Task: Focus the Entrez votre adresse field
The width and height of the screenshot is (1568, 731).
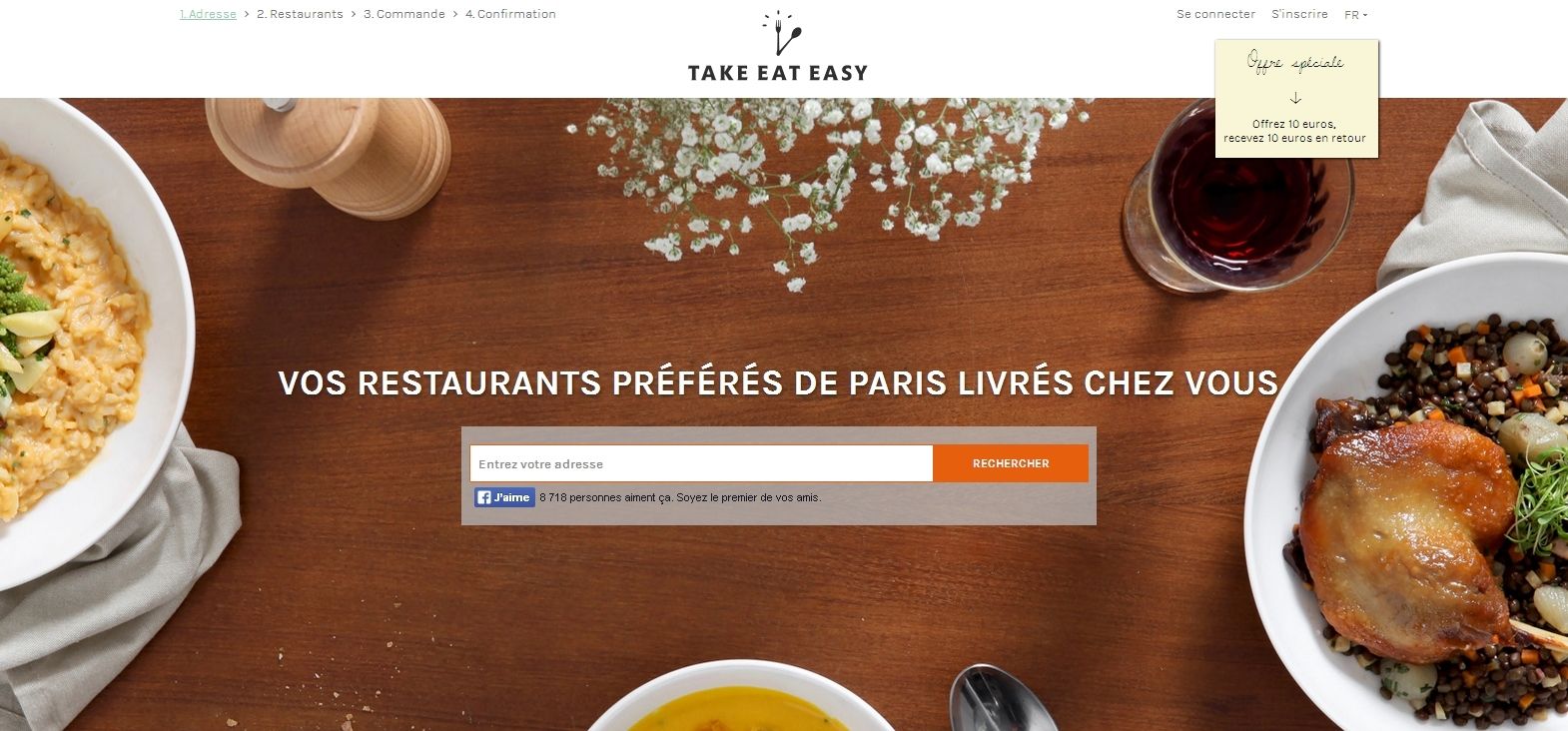Action: 701,463
